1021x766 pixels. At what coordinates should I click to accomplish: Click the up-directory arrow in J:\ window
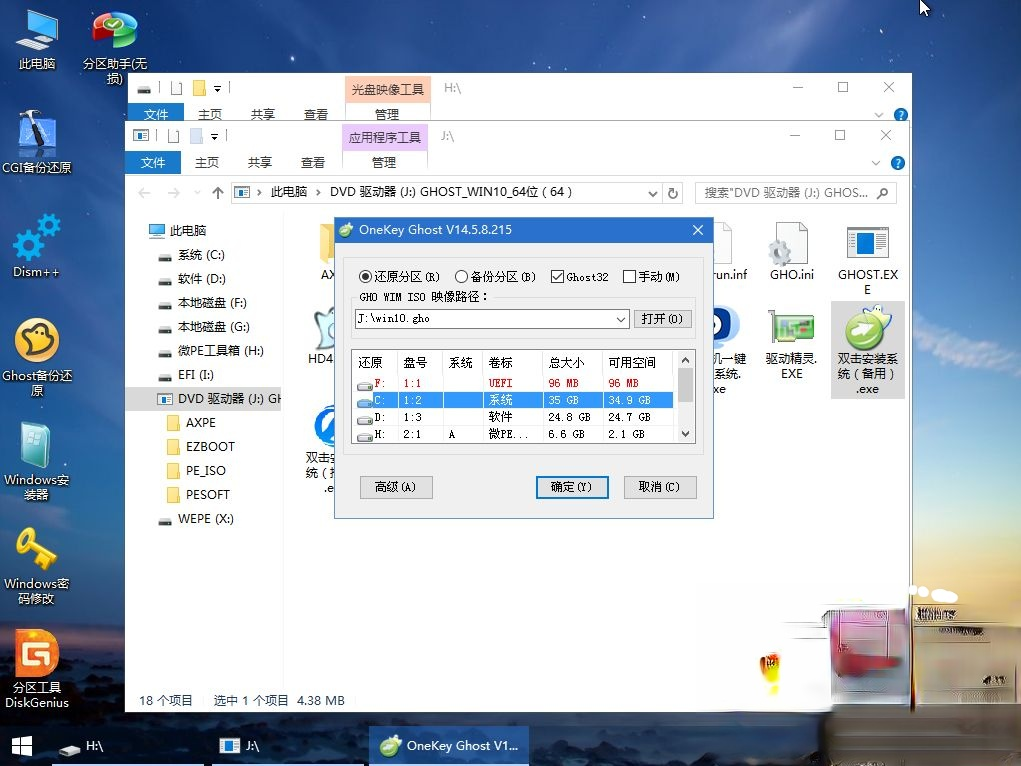tap(218, 193)
